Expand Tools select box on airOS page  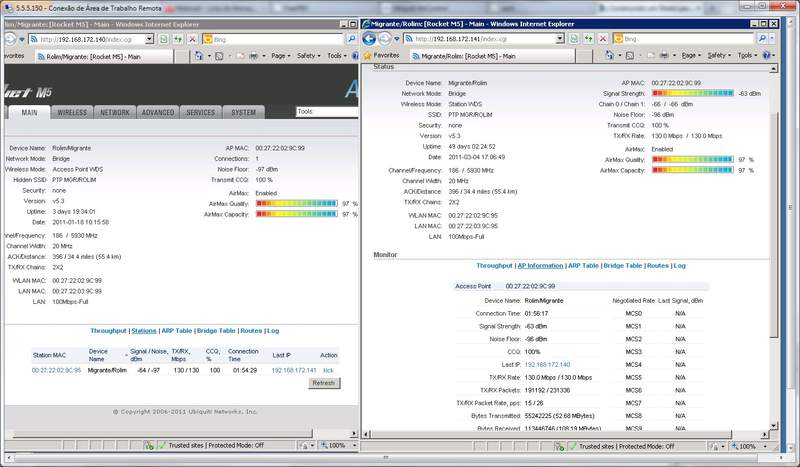click(x=325, y=112)
